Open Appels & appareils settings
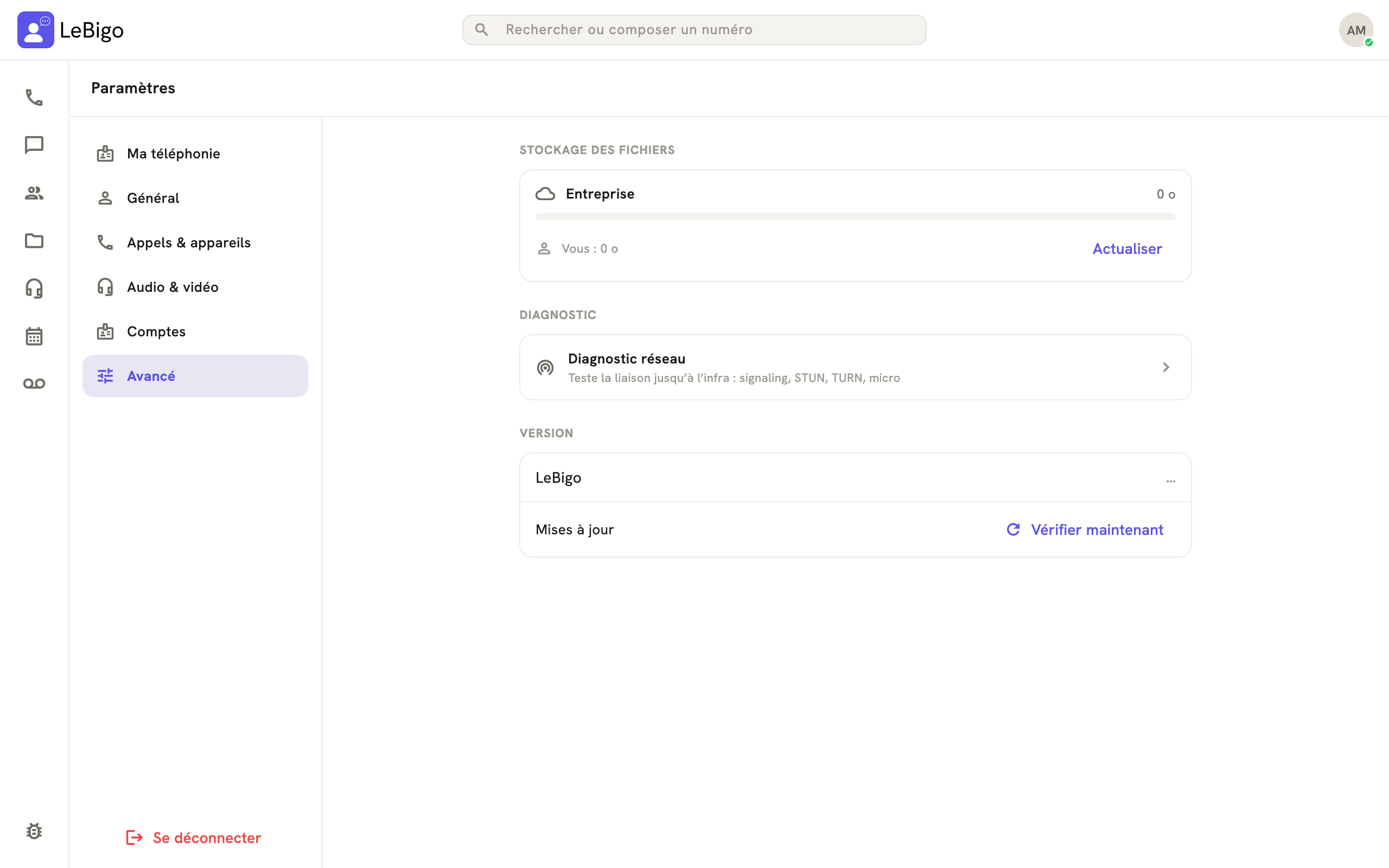 tap(195, 242)
